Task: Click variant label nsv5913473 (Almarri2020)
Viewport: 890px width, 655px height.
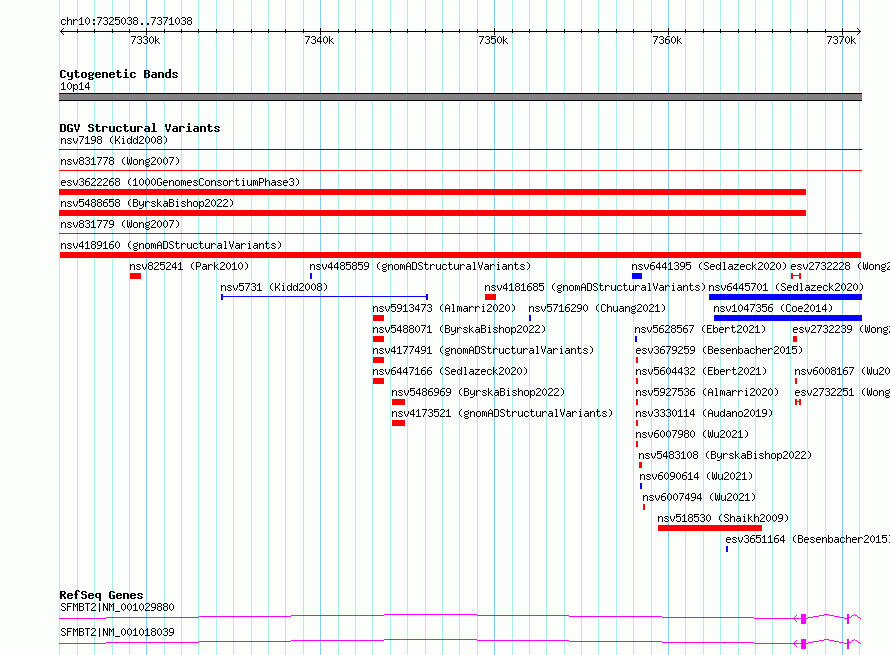Action: 444,308
